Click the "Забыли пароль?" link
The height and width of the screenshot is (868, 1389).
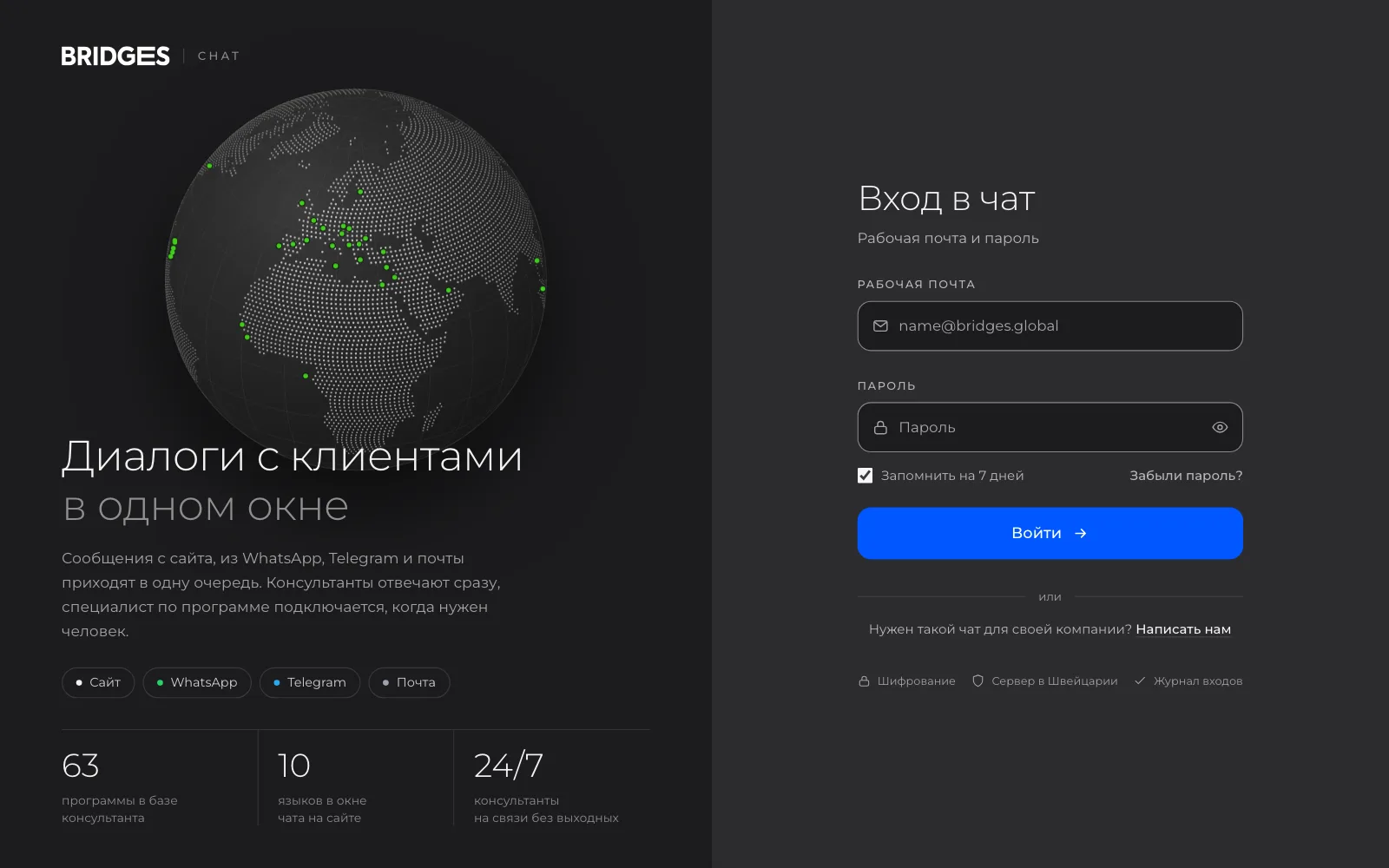click(1186, 476)
